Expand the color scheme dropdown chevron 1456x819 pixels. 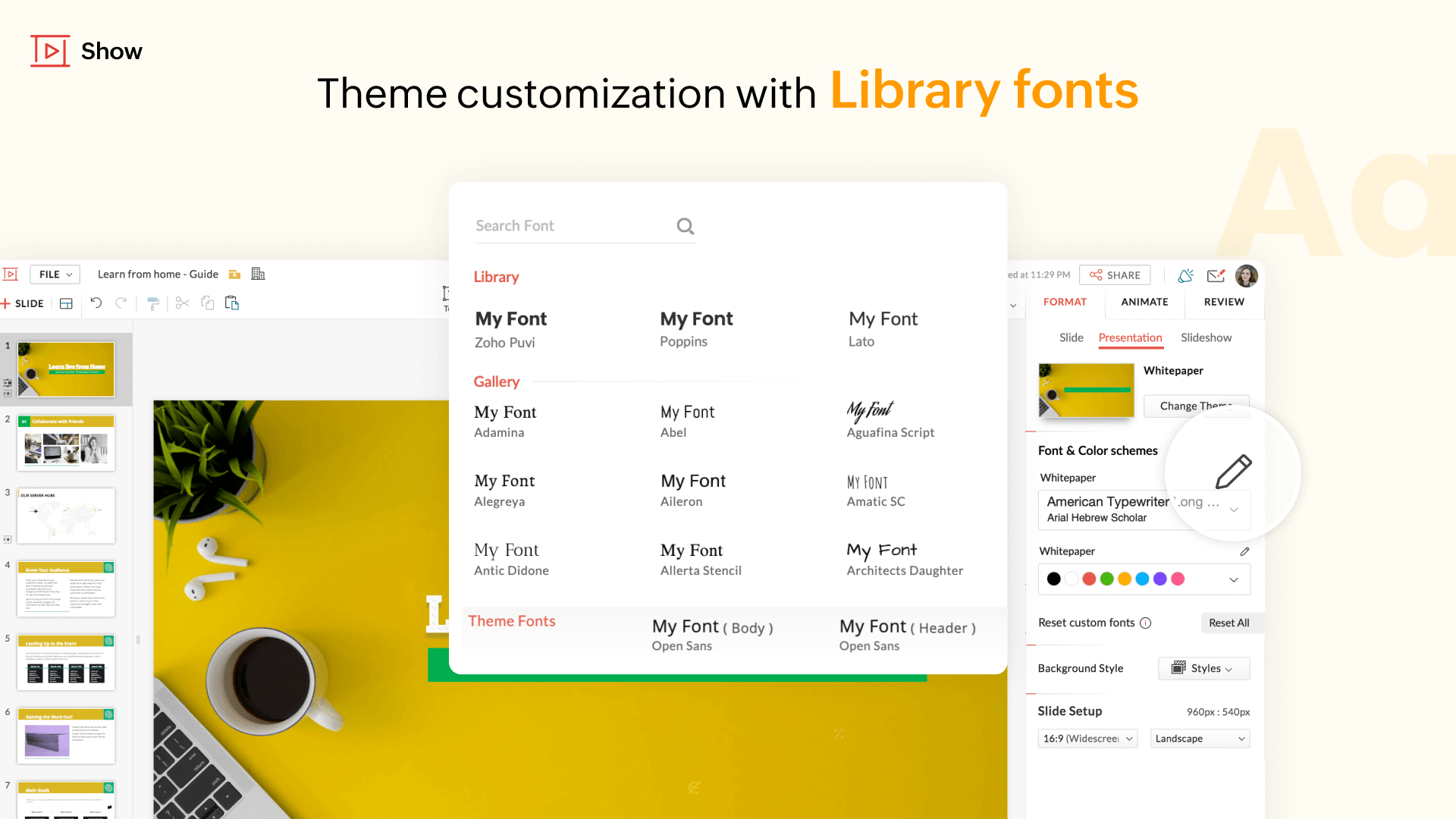point(1234,579)
